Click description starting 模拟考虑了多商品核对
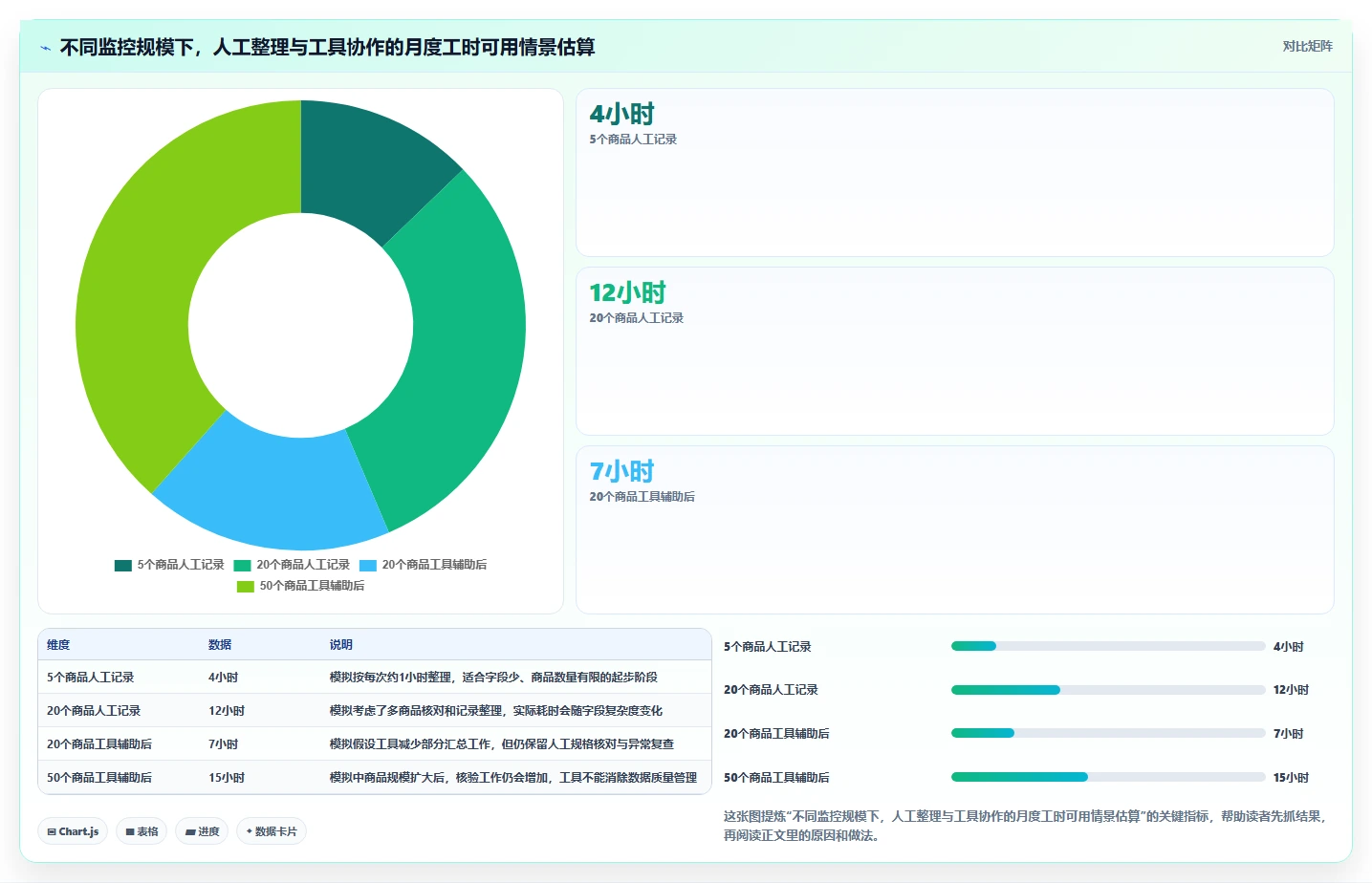The image size is (1372, 883). (496, 711)
